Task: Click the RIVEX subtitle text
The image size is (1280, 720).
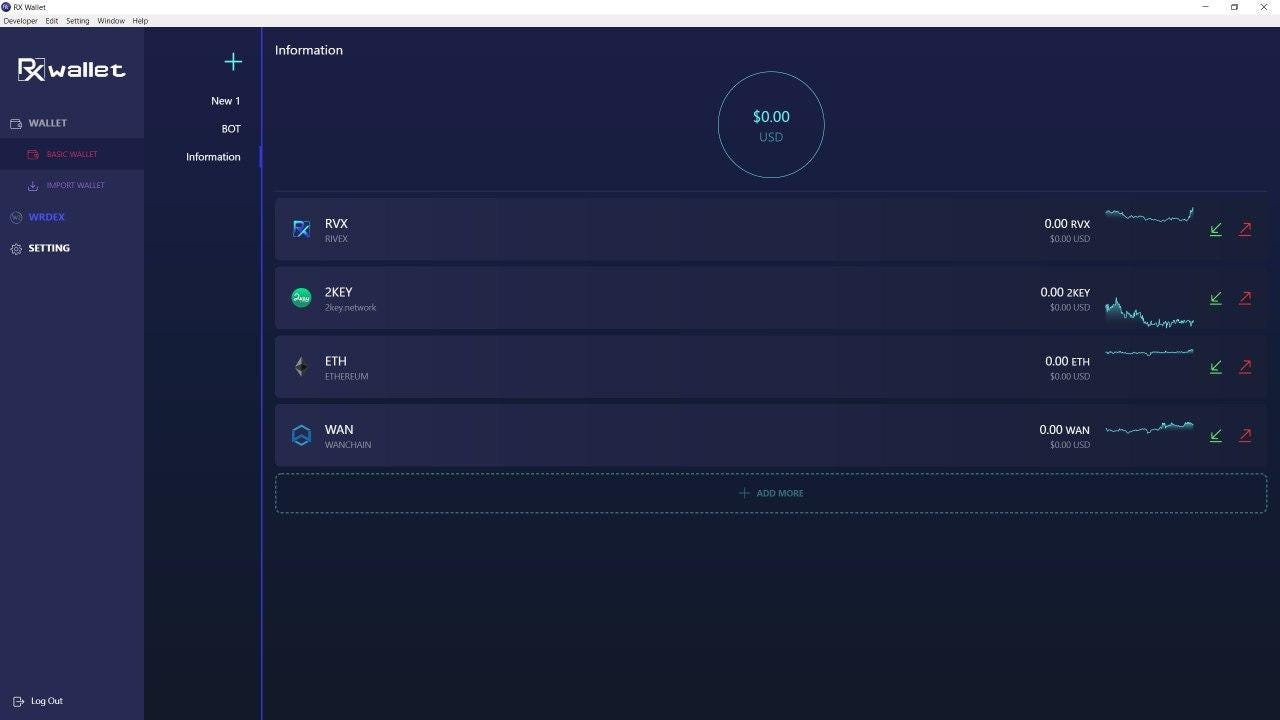Action: coord(336,239)
